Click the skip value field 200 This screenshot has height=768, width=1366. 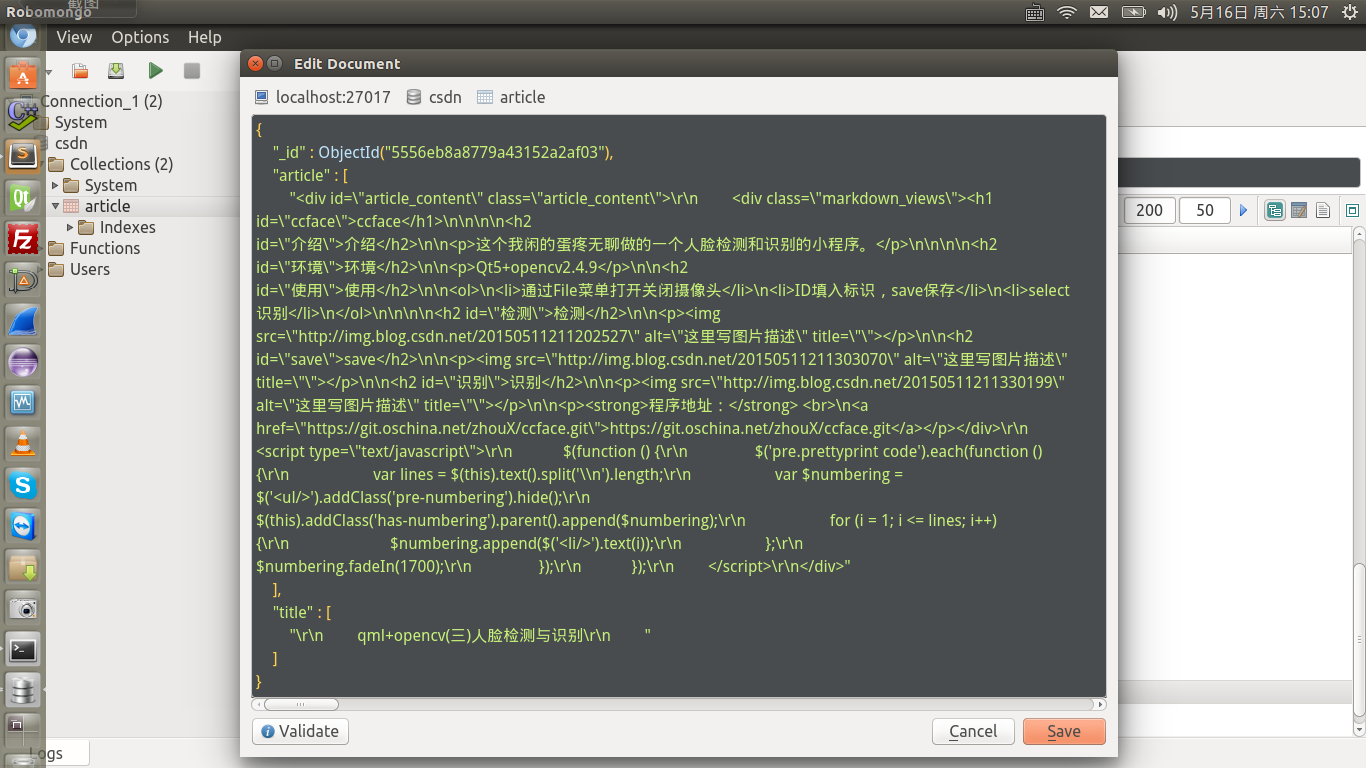pyautogui.click(x=1149, y=210)
